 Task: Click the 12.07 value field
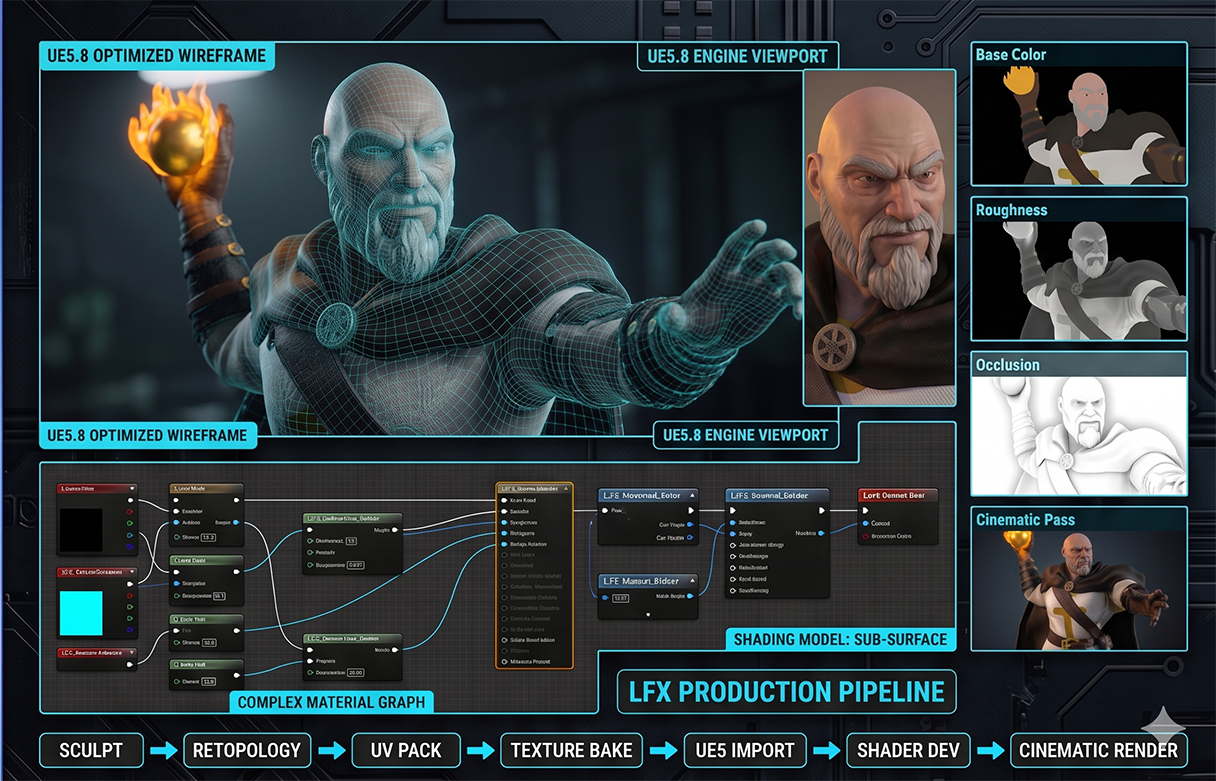click(620, 598)
